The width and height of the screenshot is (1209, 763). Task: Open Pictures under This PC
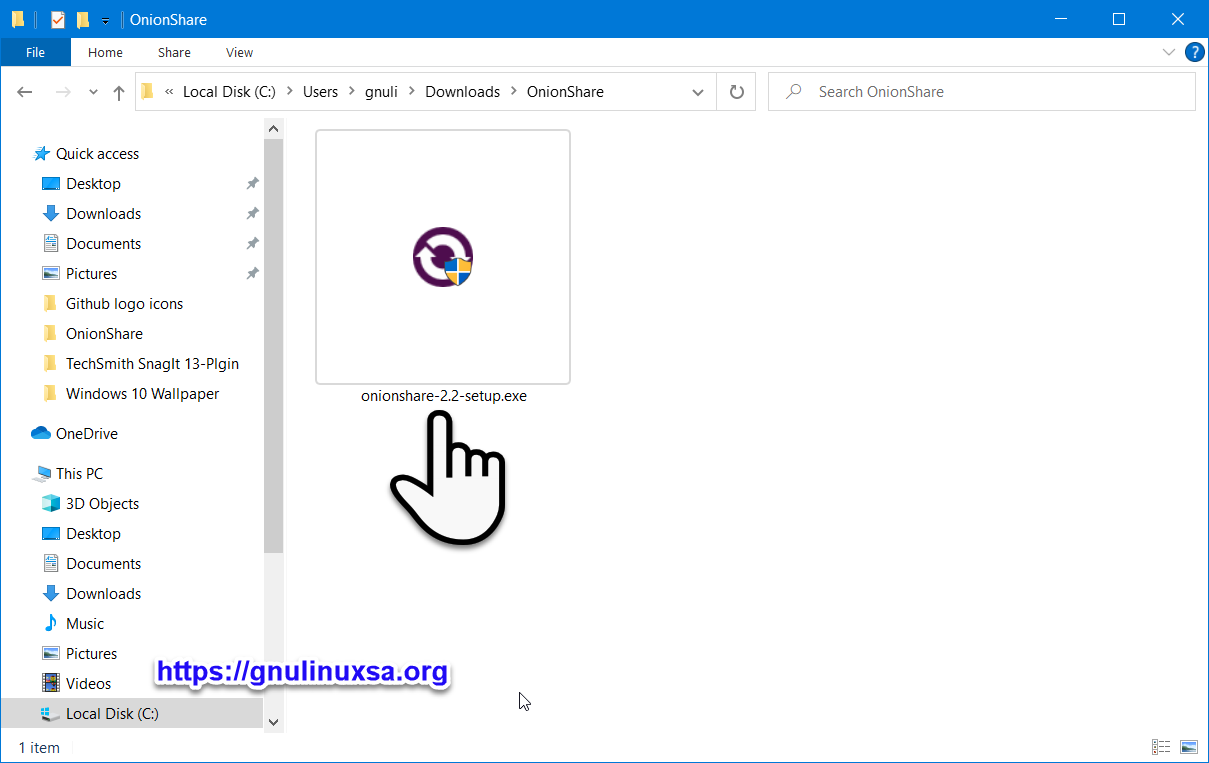[x=91, y=654]
